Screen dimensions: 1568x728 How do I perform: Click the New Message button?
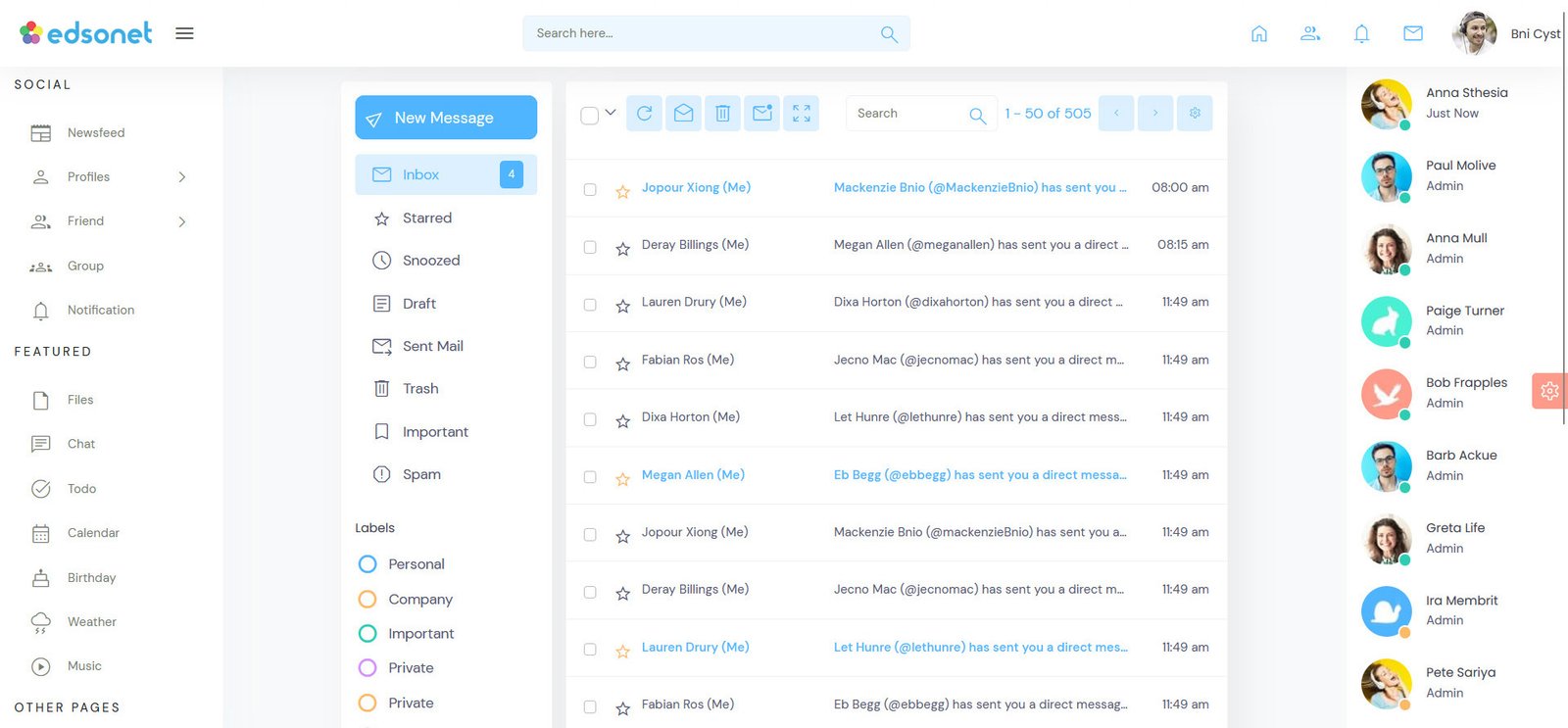tap(445, 118)
